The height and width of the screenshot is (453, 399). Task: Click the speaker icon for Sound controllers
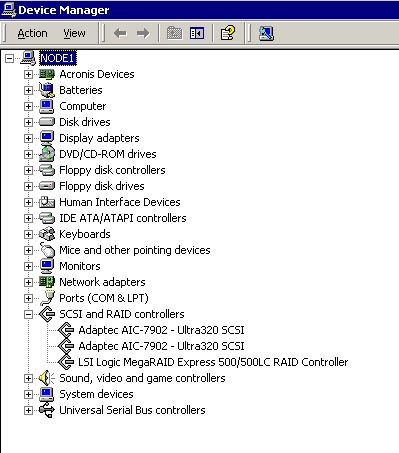point(47,378)
